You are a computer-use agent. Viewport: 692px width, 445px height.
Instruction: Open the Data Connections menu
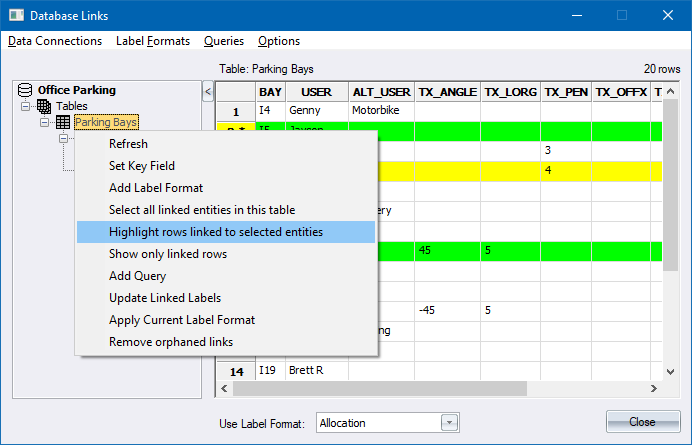(x=55, y=41)
